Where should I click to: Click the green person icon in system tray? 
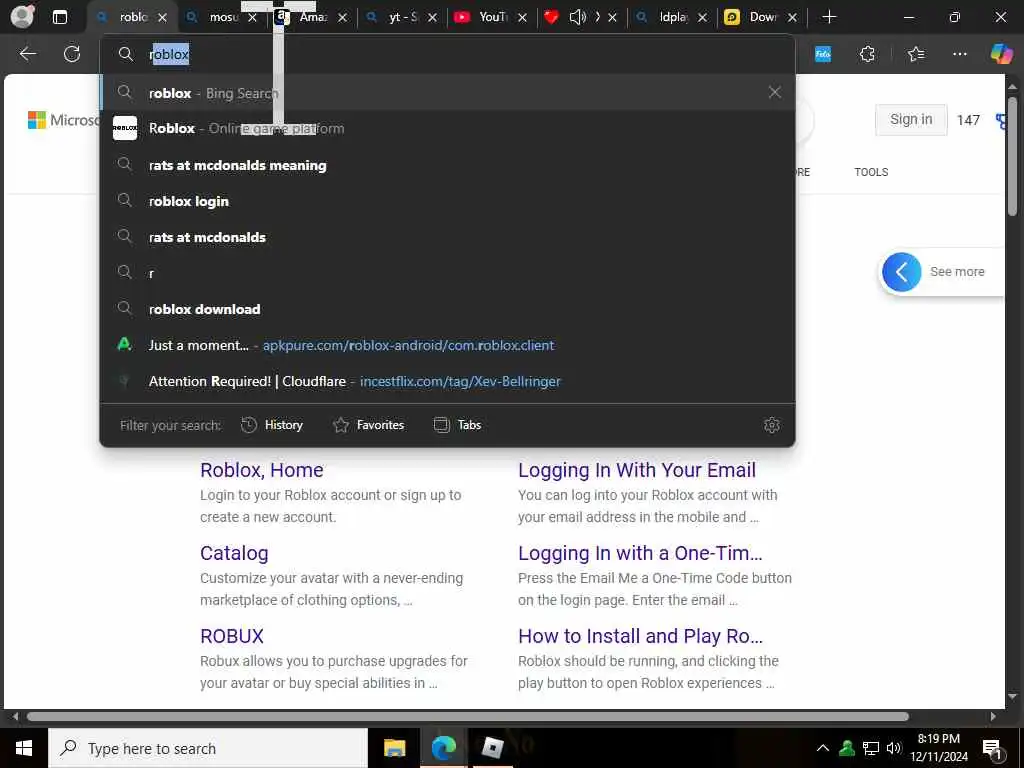pos(847,748)
